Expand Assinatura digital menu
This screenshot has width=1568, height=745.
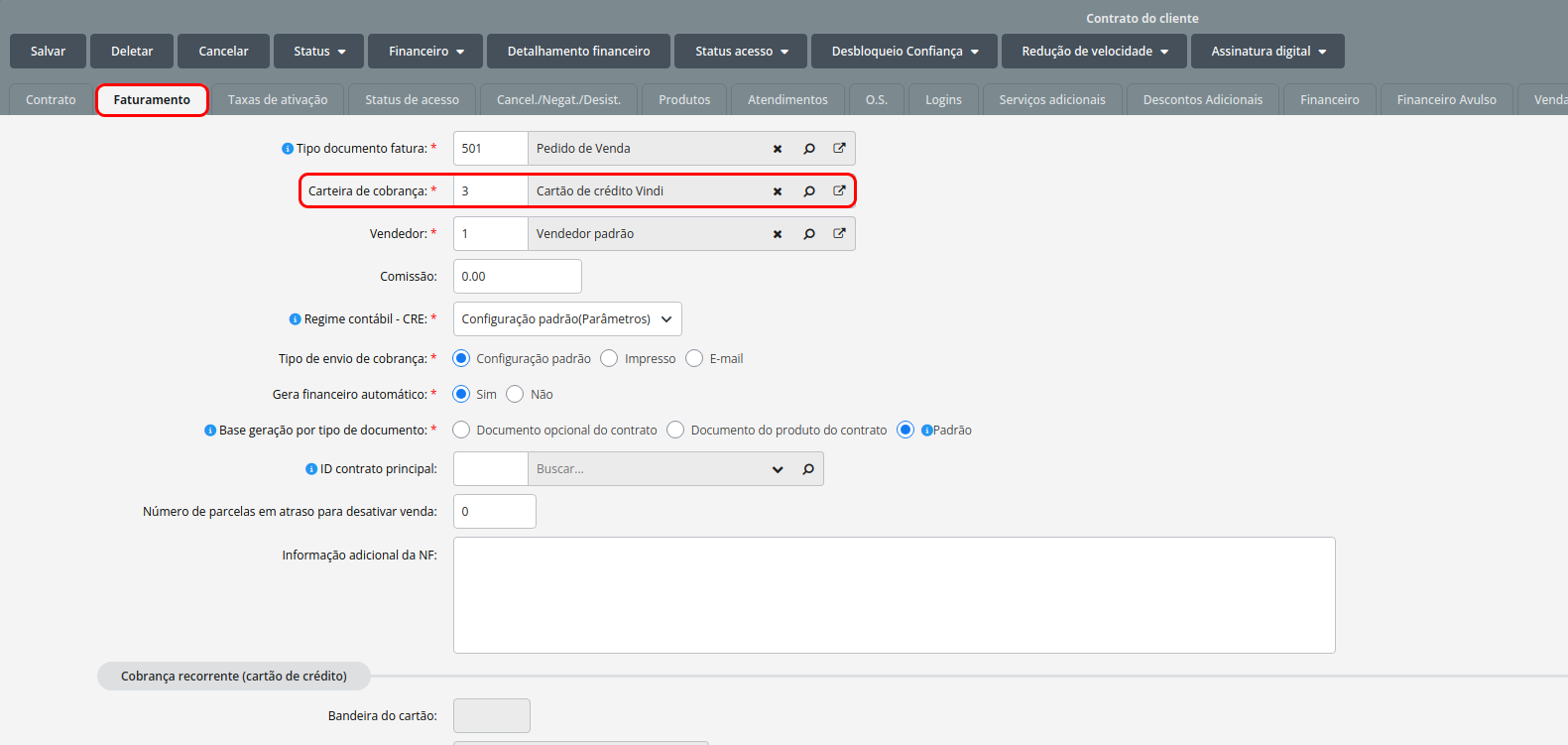[x=1267, y=52]
